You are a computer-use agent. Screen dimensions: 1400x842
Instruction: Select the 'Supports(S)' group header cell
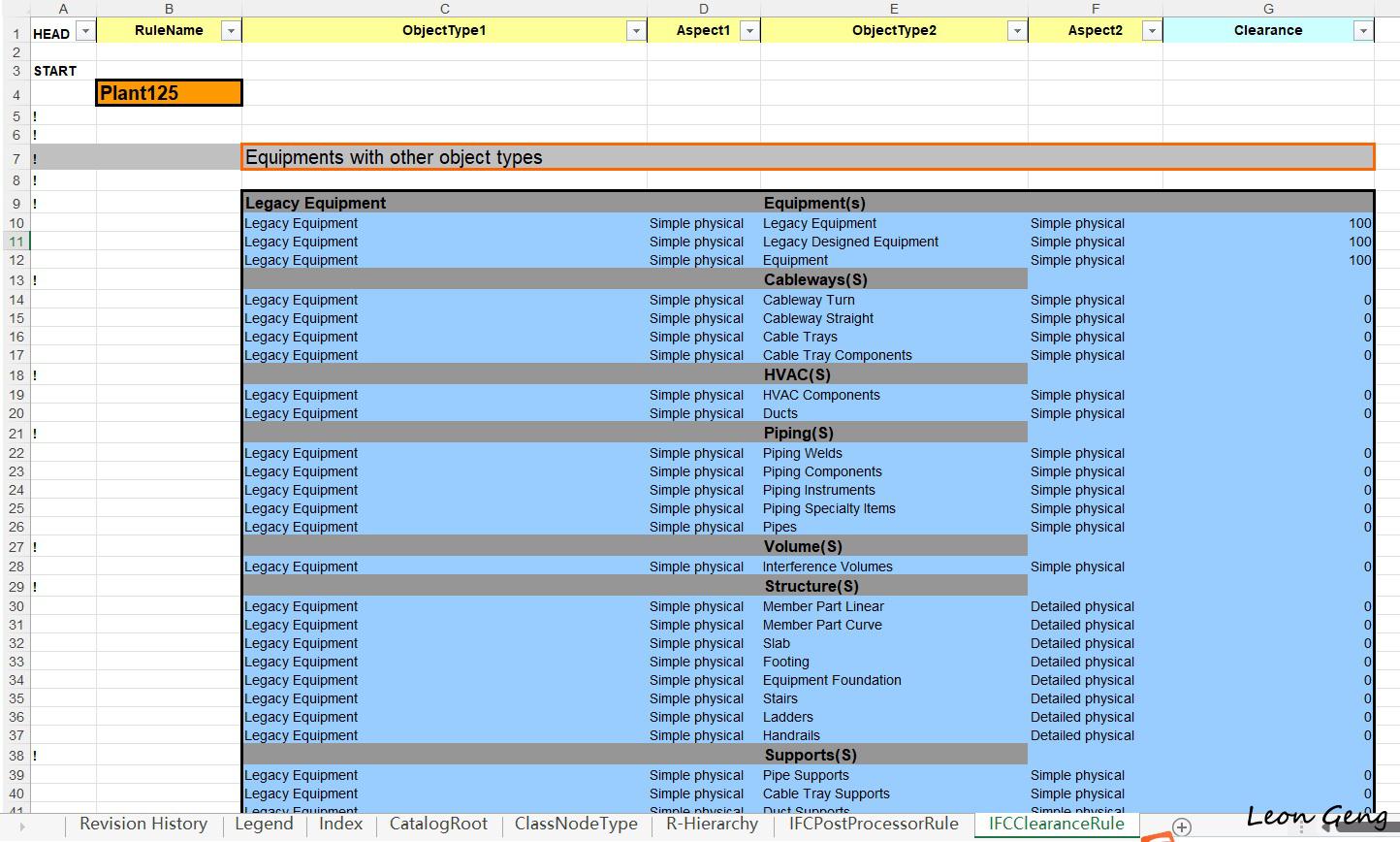[x=894, y=755]
